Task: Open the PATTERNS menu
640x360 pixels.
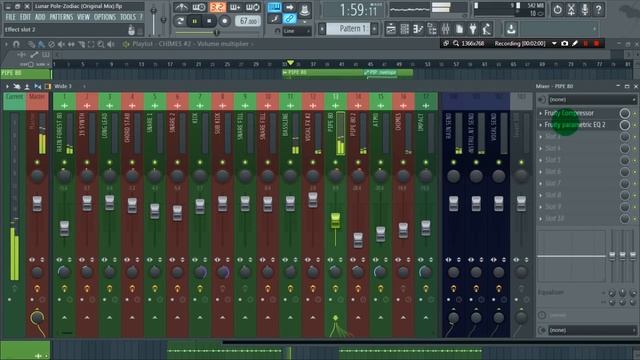Action: [x=61, y=17]
